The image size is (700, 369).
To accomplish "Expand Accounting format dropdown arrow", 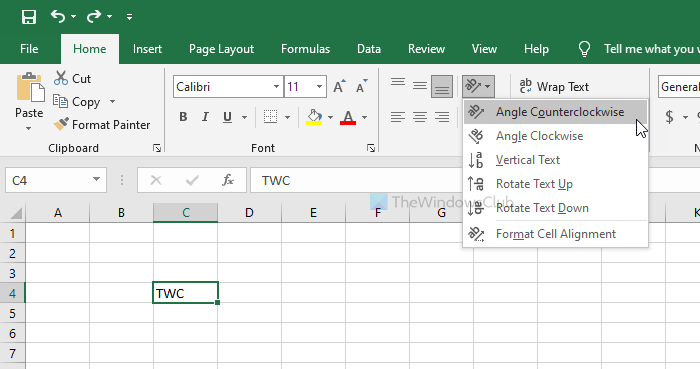I will pyautogui.click(x=685, y=117).
